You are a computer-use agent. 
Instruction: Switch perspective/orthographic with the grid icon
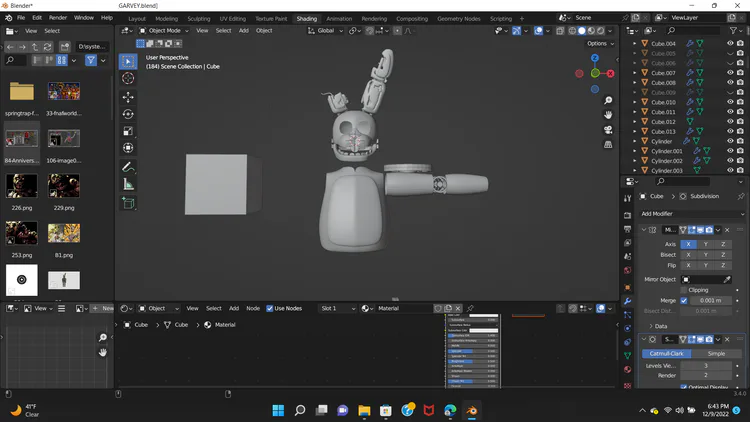(608, 144)
